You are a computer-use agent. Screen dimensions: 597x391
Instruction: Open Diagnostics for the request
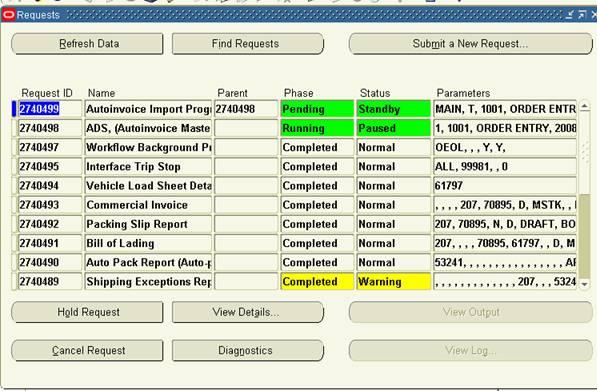click(x=247, y=351)
